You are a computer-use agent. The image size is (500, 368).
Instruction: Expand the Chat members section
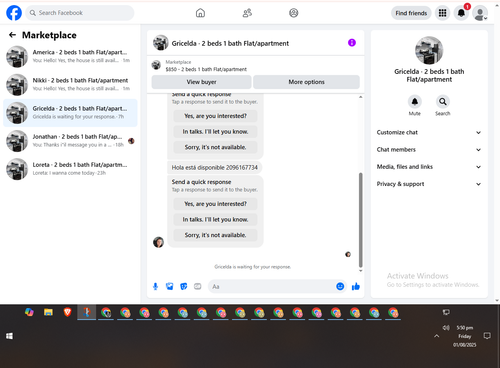(x=429, y=150)
